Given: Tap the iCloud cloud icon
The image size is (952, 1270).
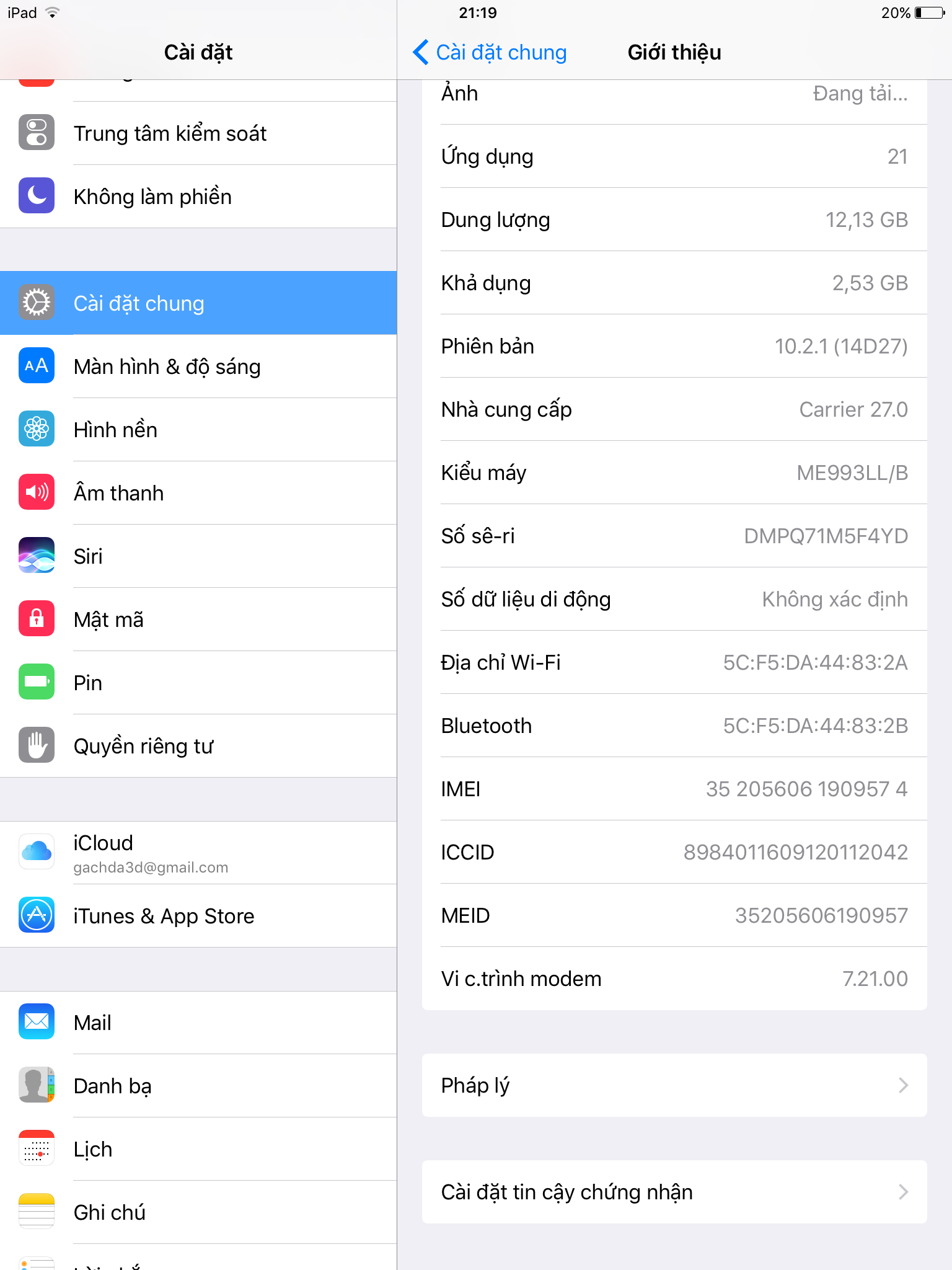Looking at the screenshot, I should [x=37, y=852].
